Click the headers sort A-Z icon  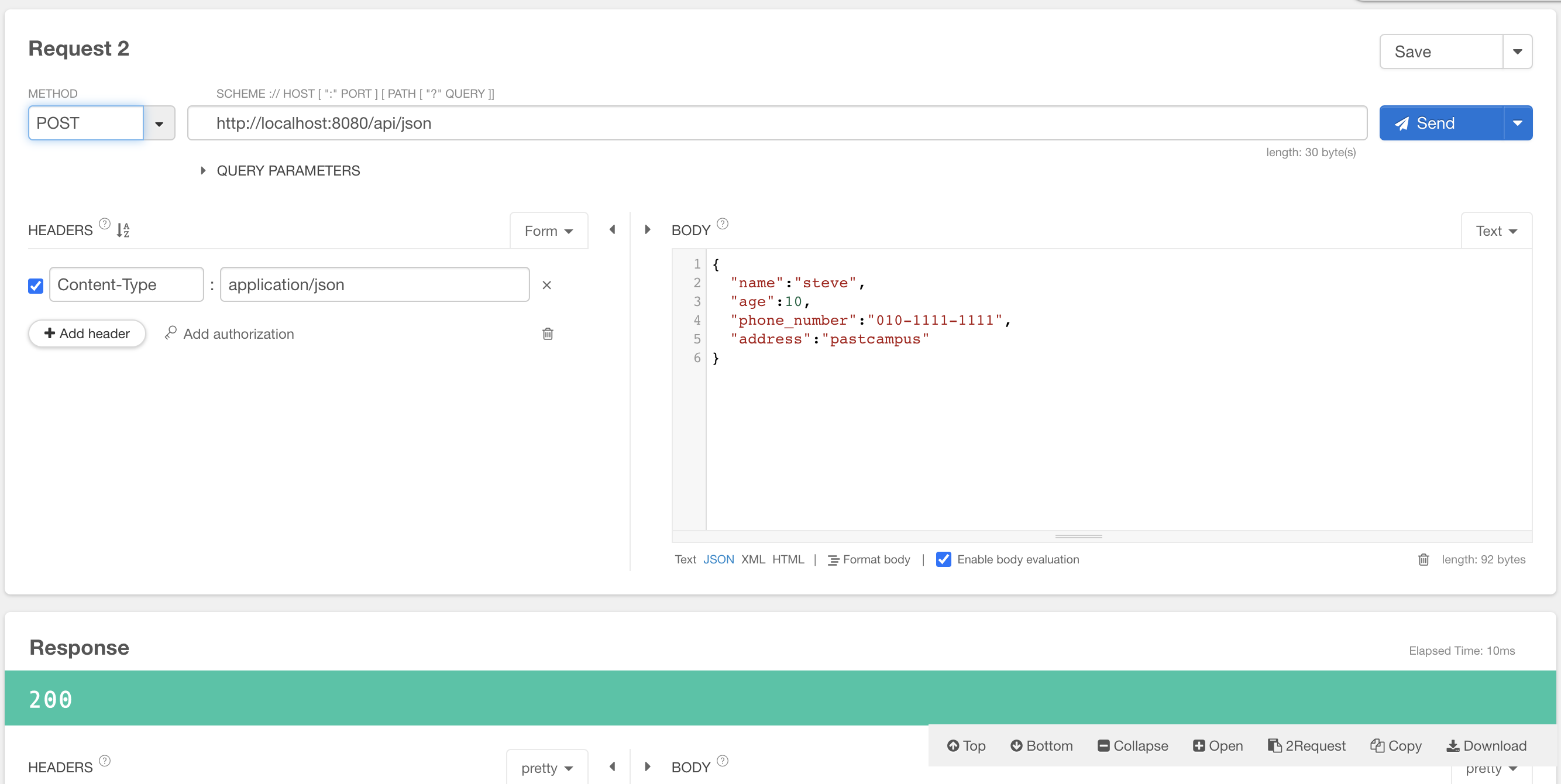(123, 231)
